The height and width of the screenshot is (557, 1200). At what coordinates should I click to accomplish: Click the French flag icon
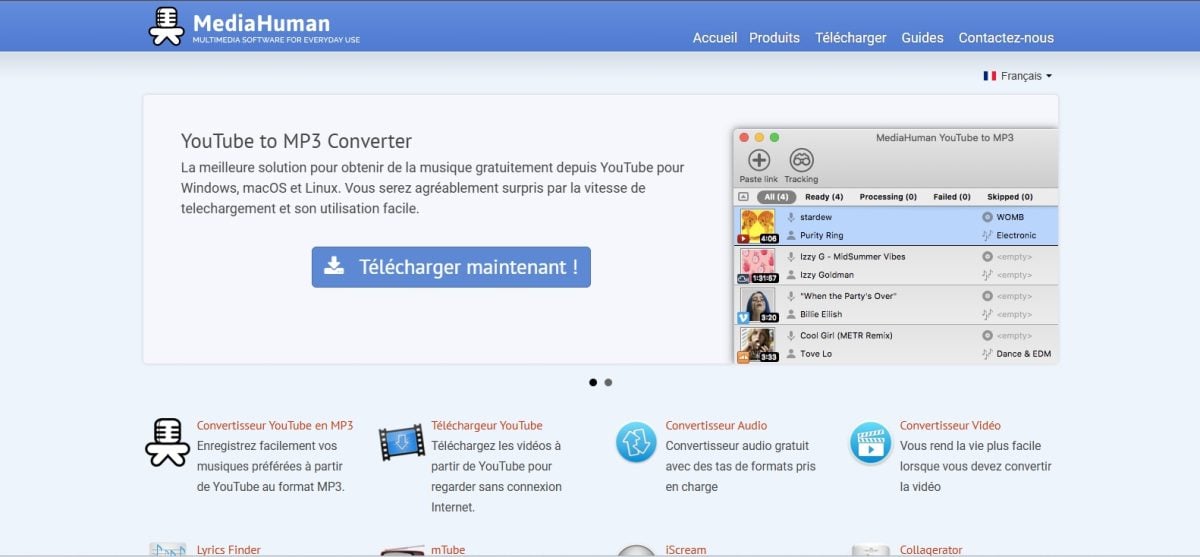(989, 76)
